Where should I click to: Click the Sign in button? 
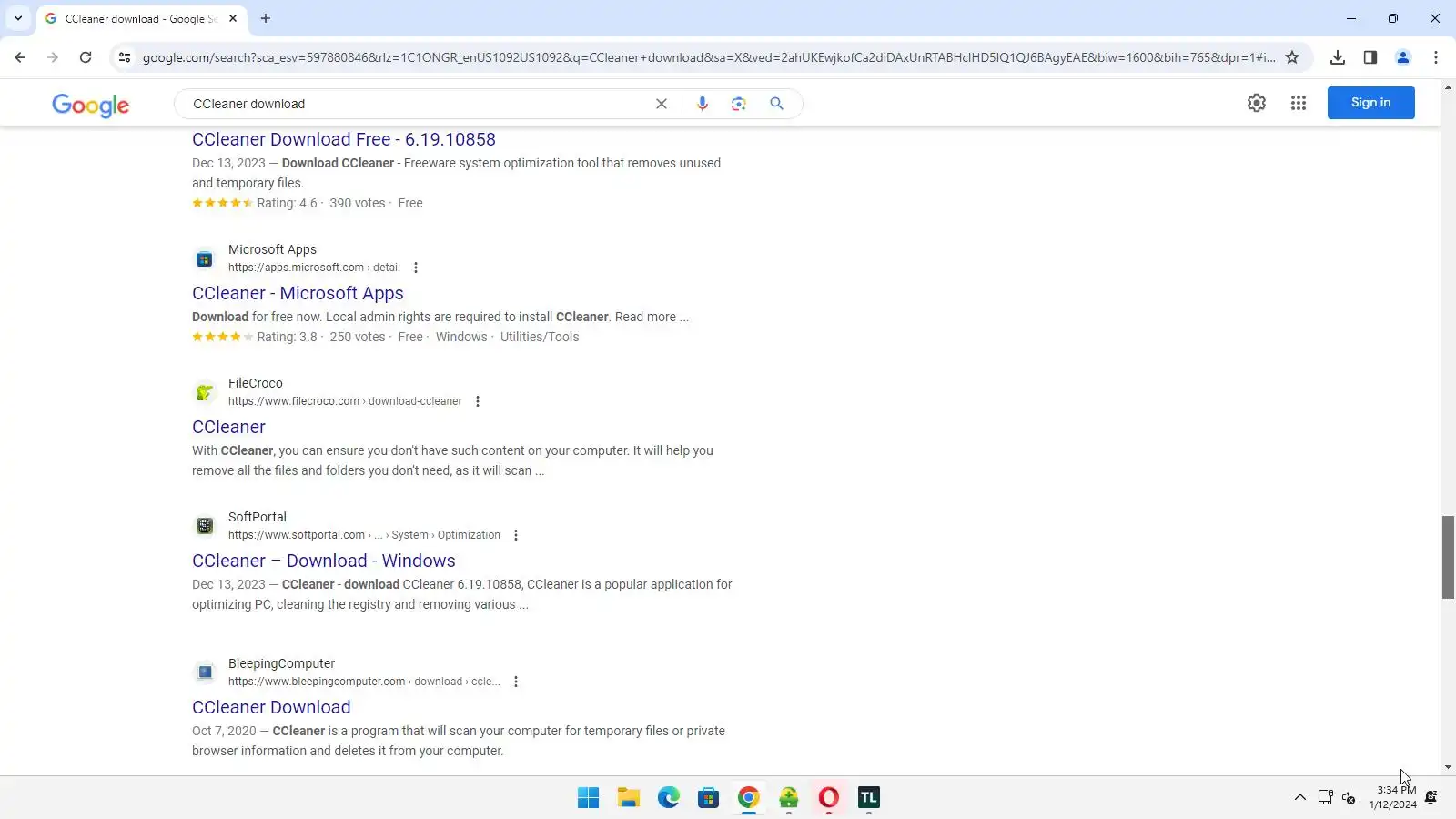[1370, 103]
